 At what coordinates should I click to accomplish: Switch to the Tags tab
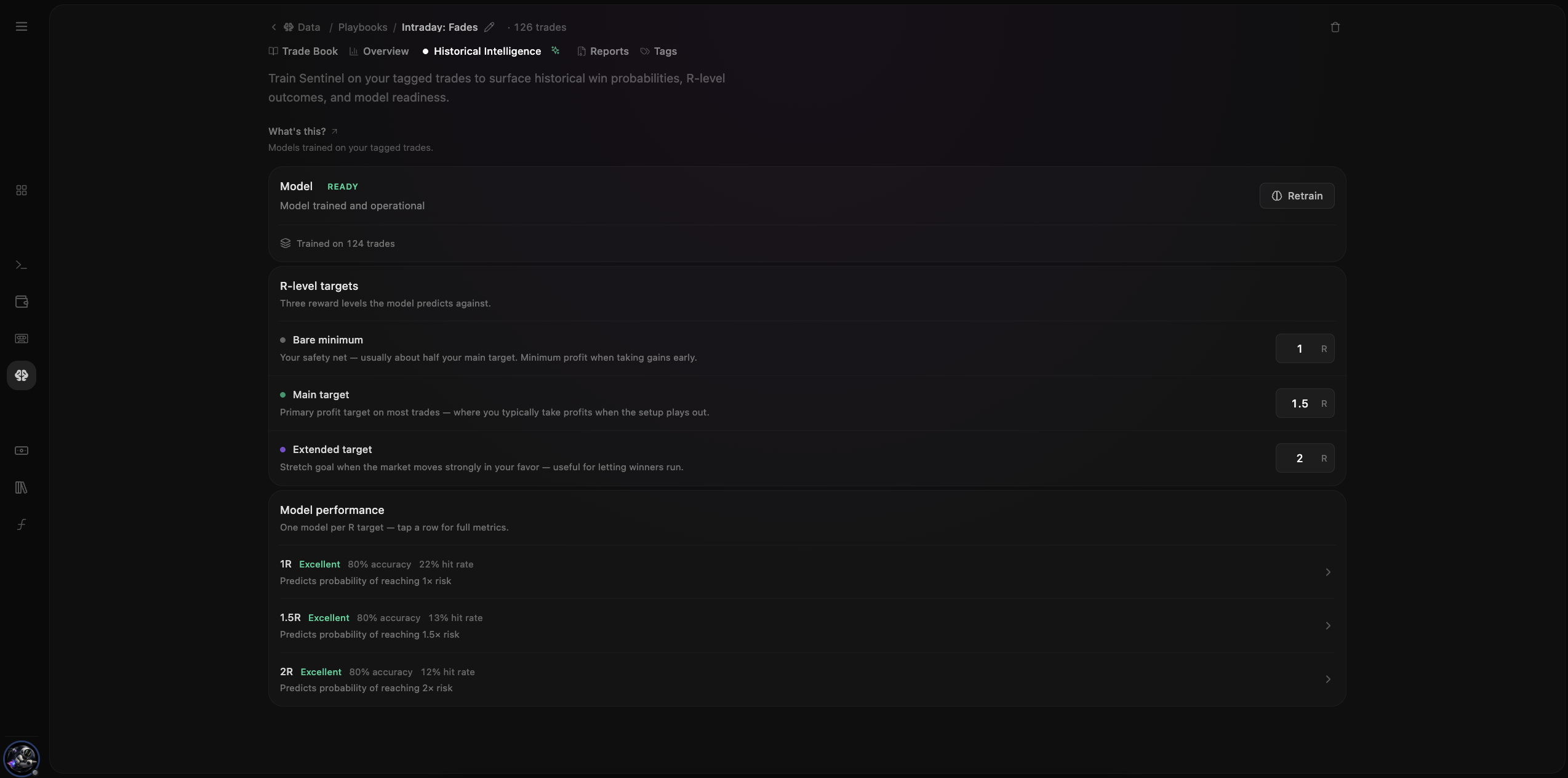658,51
